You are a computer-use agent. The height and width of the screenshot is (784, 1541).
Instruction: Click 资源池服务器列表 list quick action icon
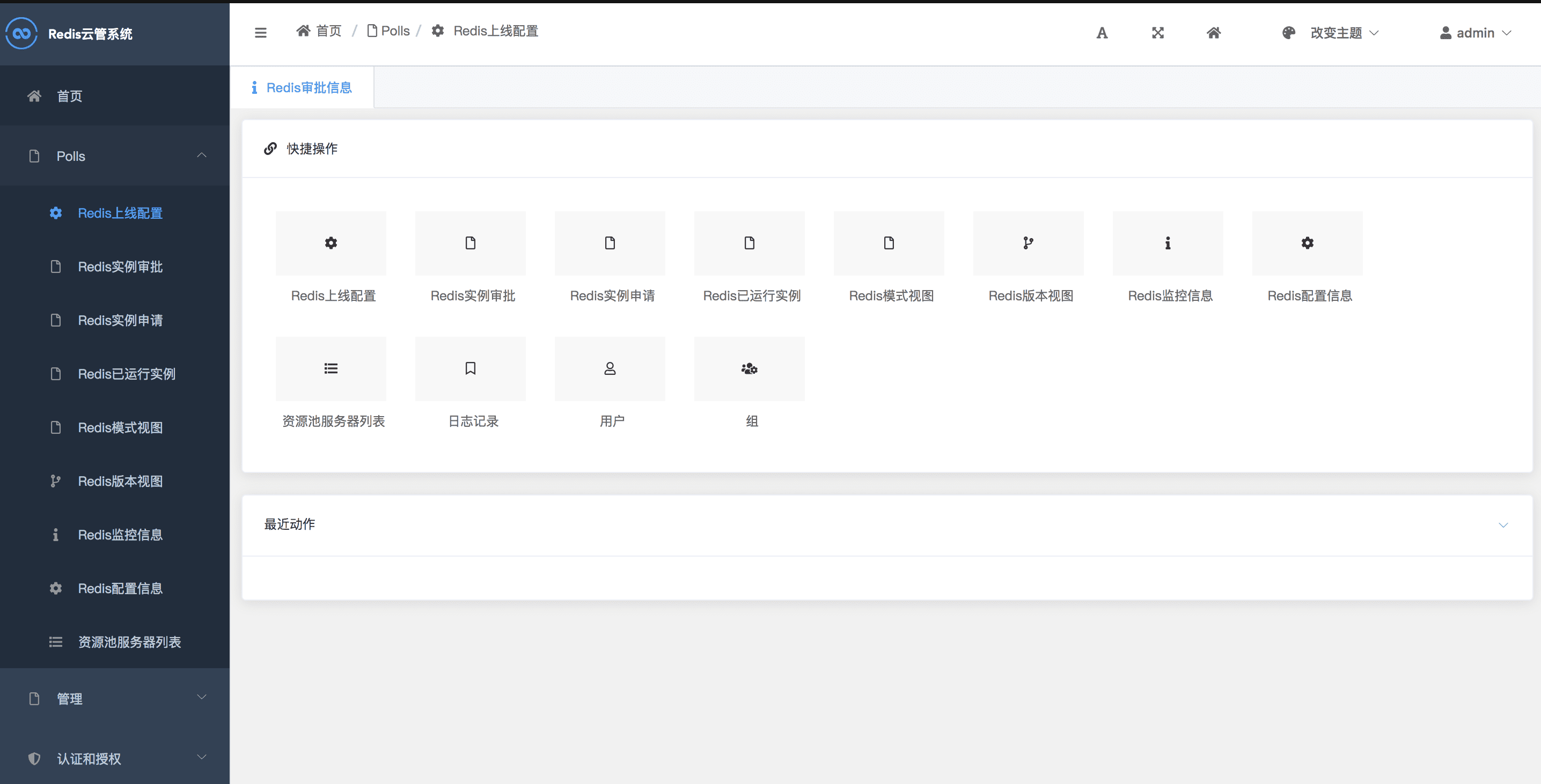[331, 368]
